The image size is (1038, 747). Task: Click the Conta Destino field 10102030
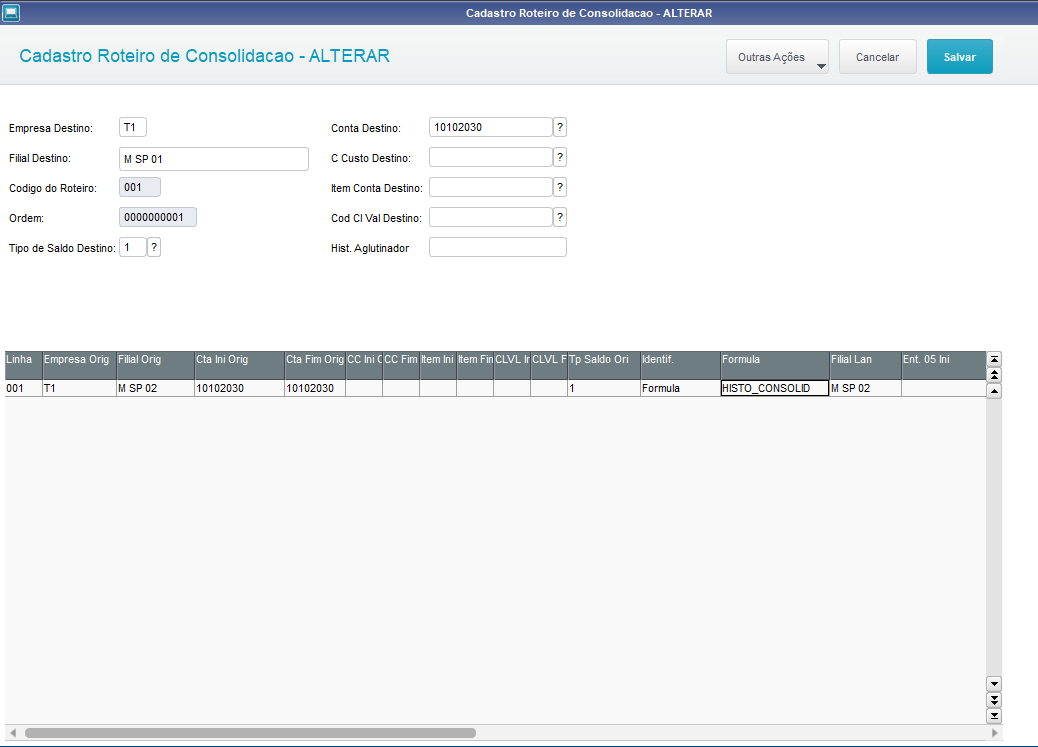pyautogui.click(x=491, y=127)
